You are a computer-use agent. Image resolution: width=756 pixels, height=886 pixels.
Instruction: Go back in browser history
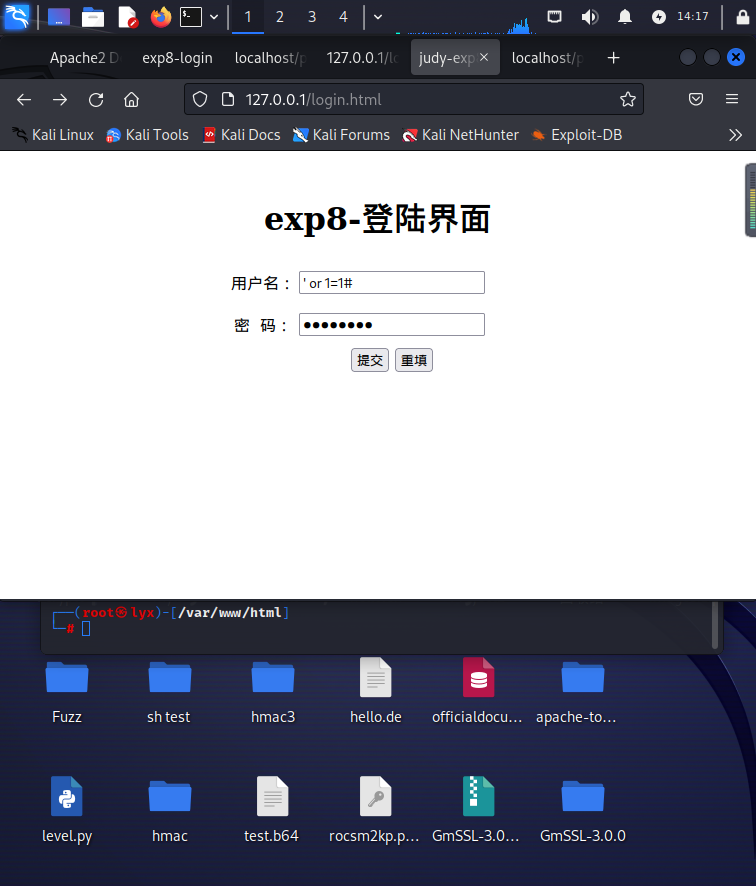click(24, 100)
